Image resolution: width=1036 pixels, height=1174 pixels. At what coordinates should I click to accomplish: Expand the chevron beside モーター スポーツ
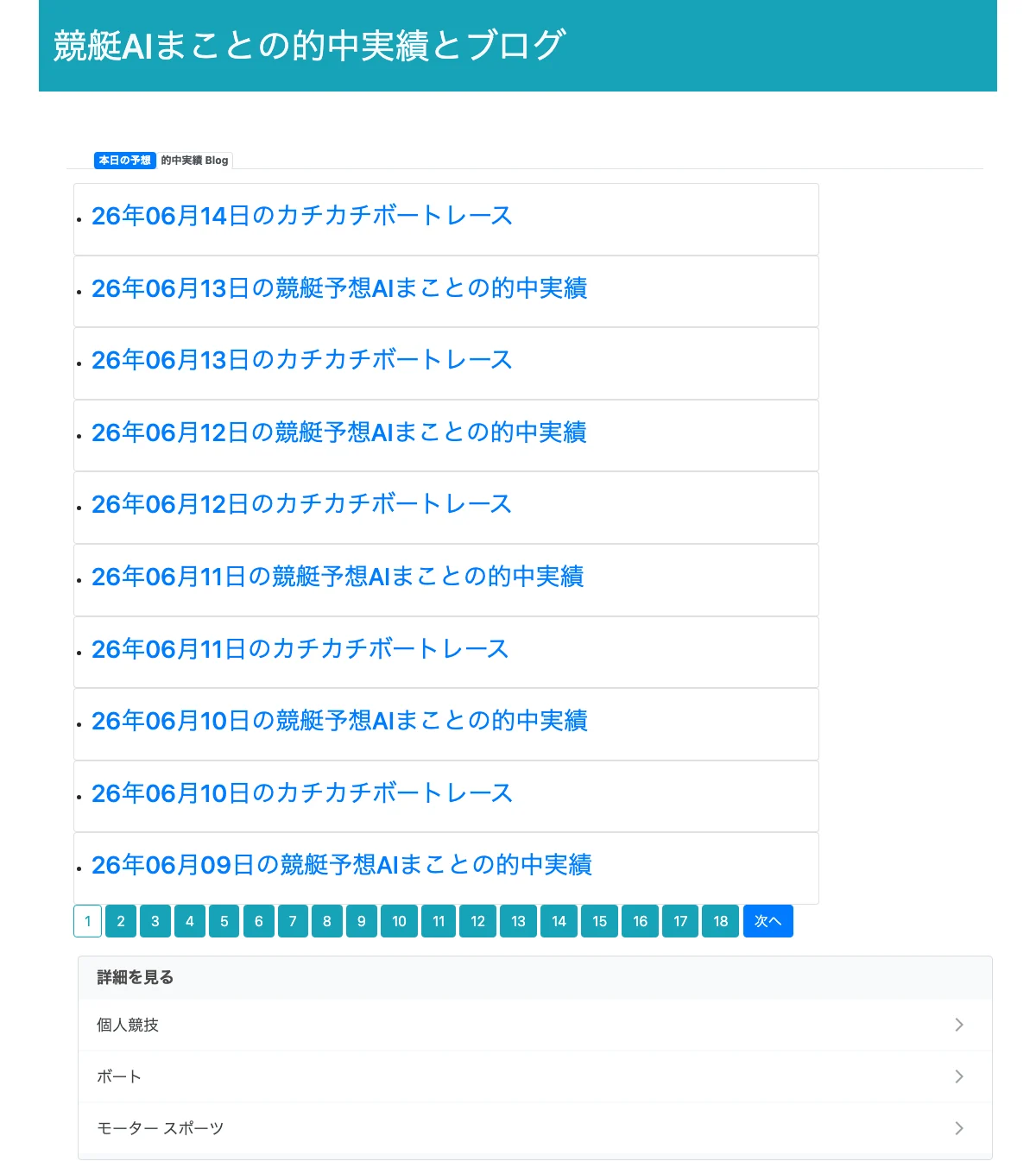pos(959,1128)
